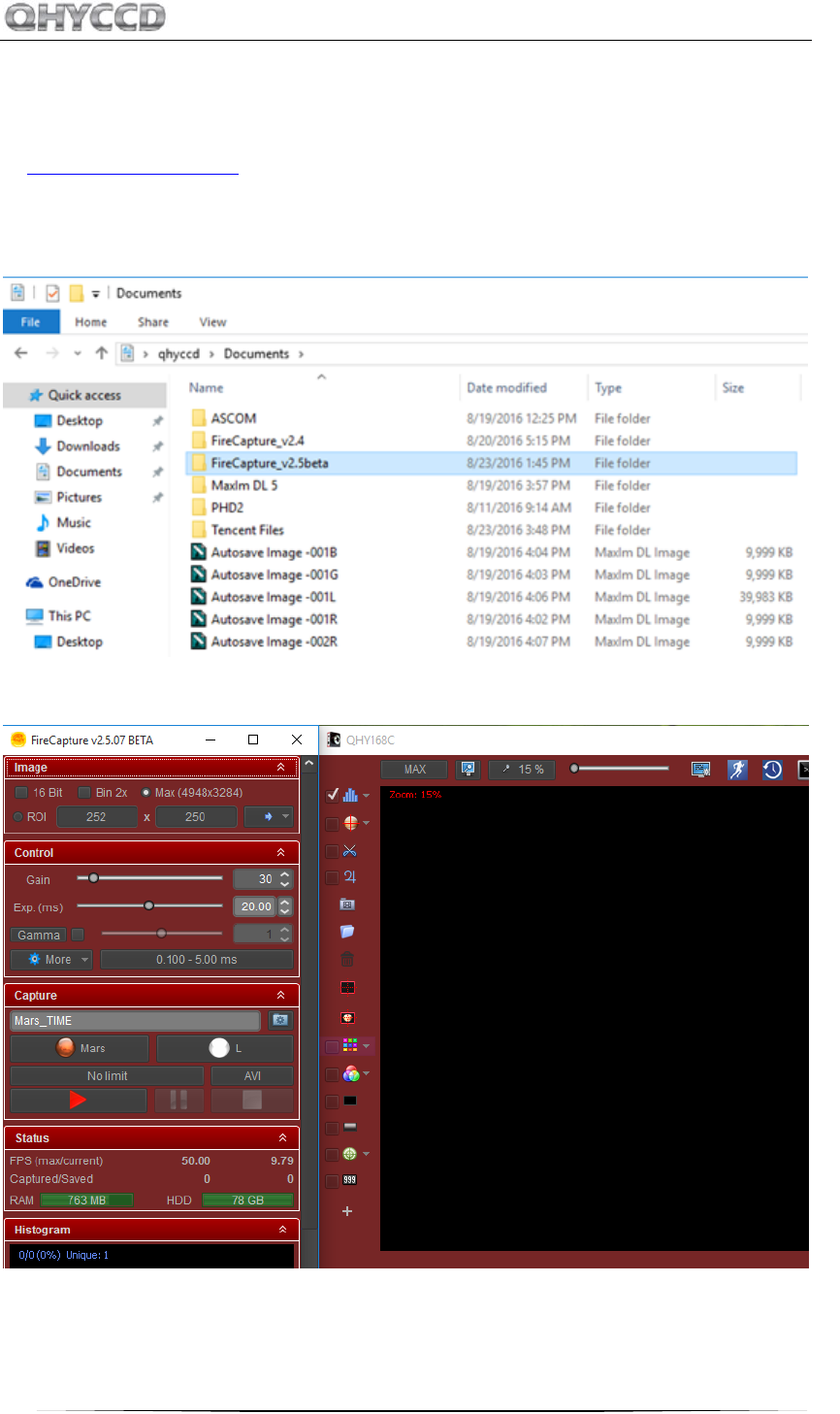Viewport: 840px width, 1414px height.
Task: Adjust the Gain slider
Action: [x=149, y=878]
